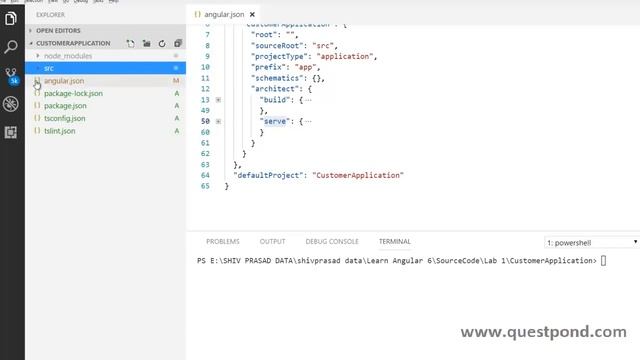Open the Explorer view in activity bar
This screenshot has height=360, width=640.
[11, 19]
